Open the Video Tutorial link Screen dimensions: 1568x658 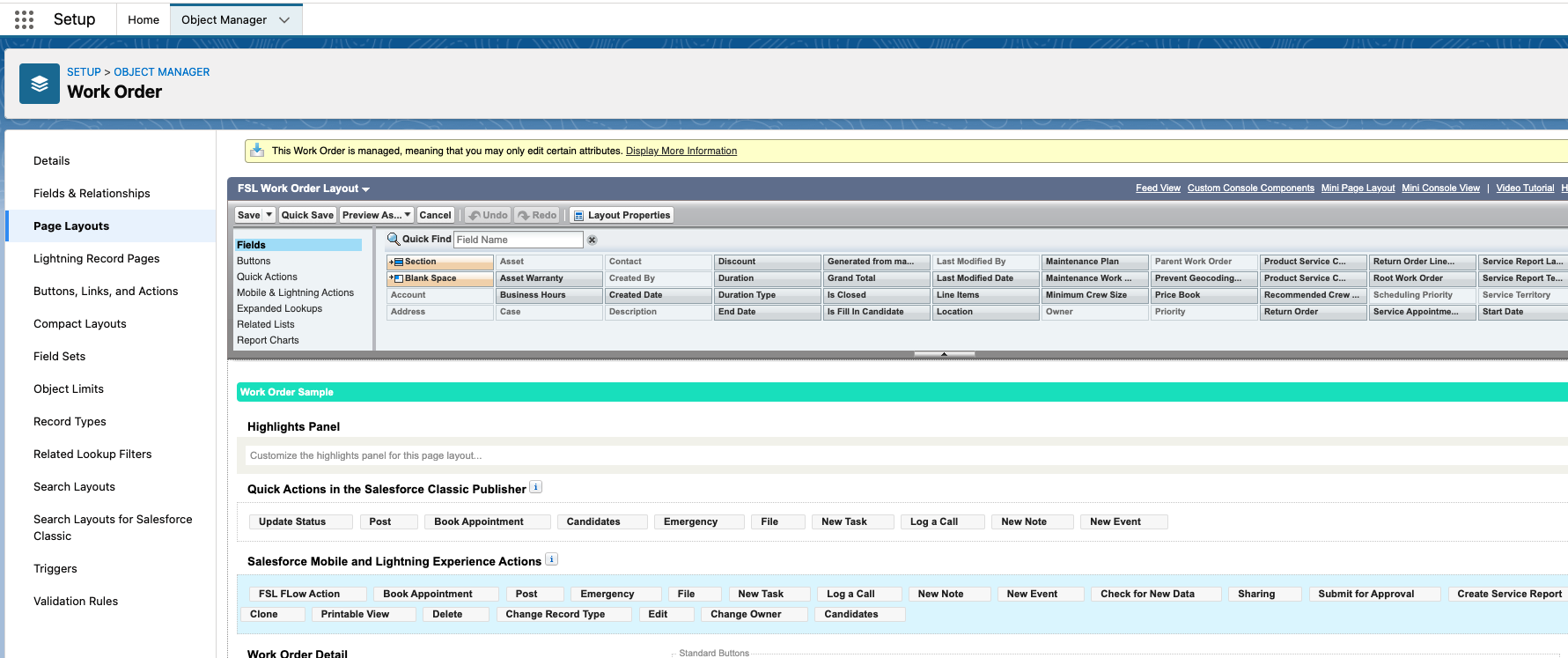click(1525, 189)
